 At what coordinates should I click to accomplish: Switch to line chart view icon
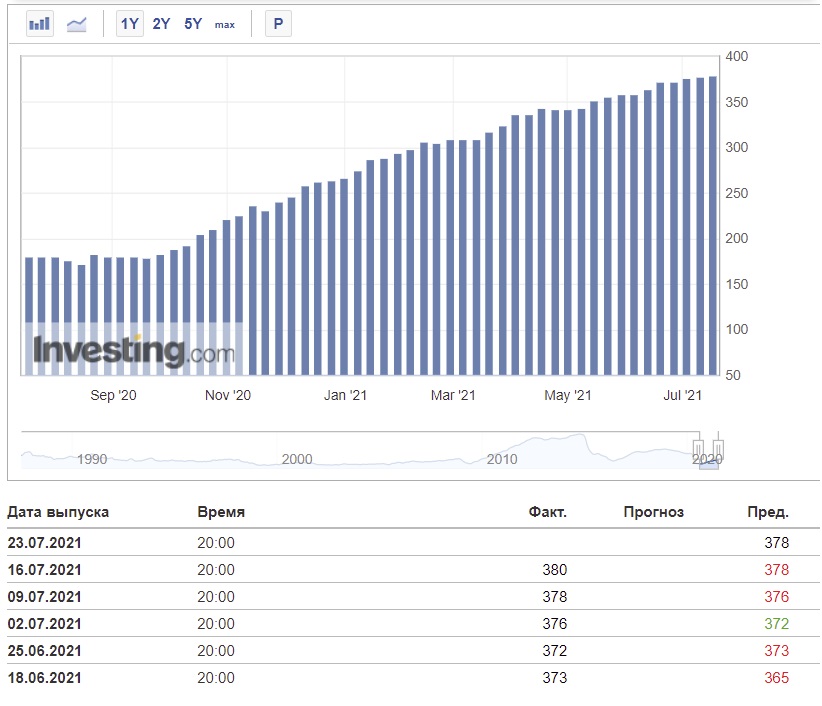tap(77, 24)
